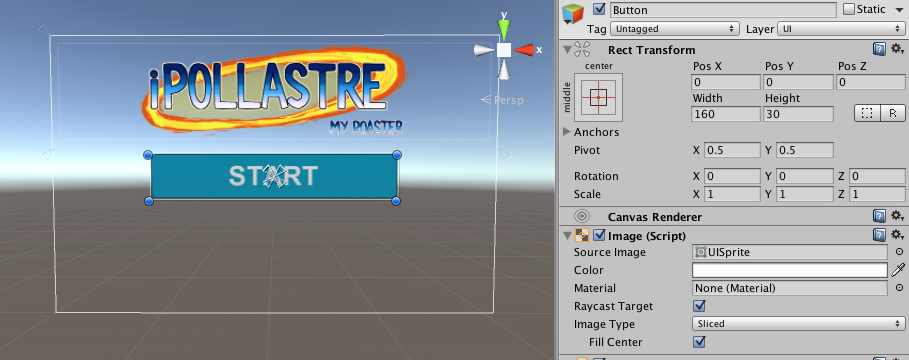This screenshot has width=909, height=360.
Task: Open the anchor presets box (middle center)
Action: point(598,97)
